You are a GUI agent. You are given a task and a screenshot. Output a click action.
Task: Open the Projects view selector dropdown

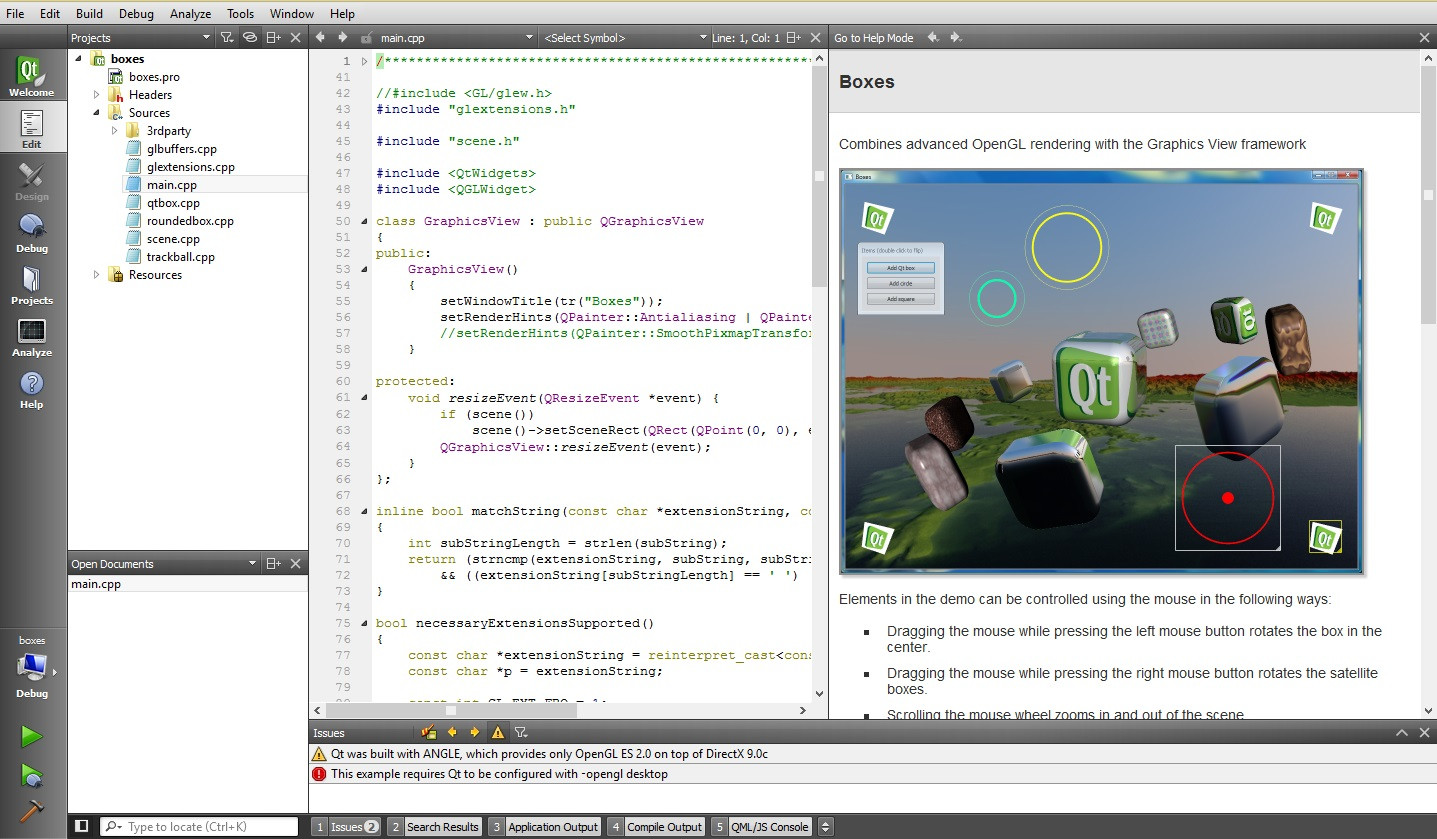point(141,38)
